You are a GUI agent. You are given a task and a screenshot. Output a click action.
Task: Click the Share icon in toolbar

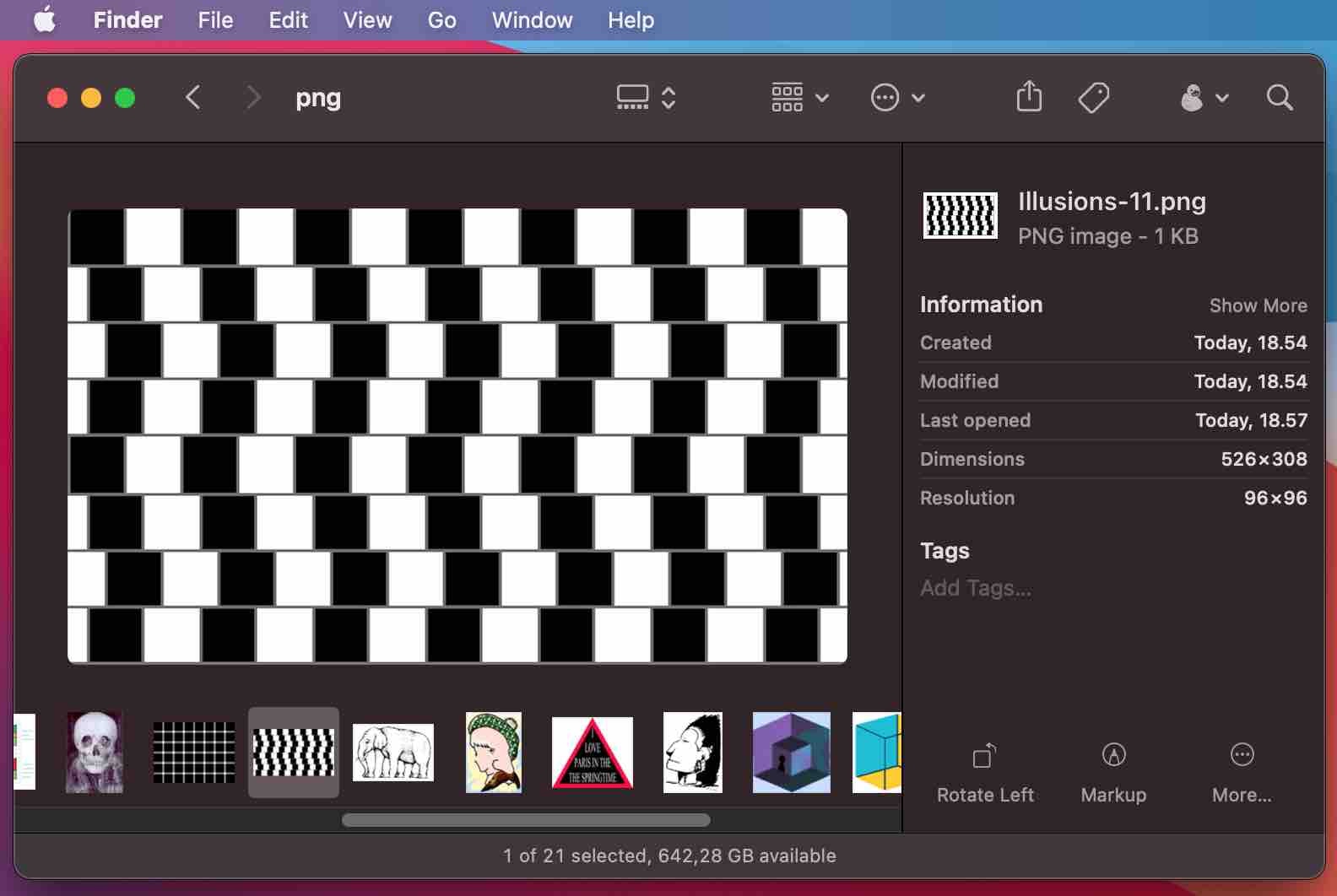coord(1029,97)
